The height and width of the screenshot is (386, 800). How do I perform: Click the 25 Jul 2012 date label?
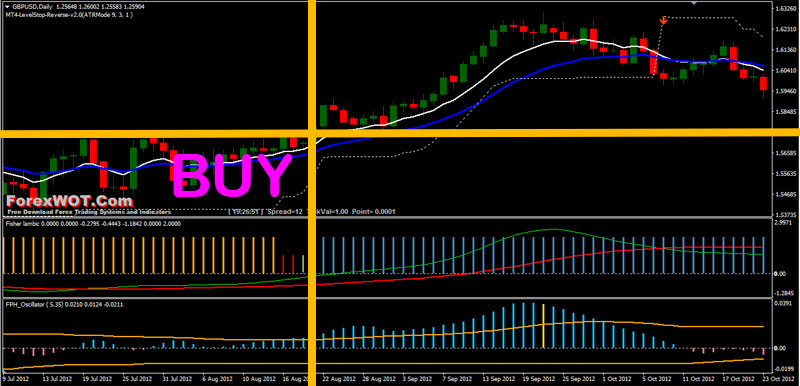pos(137,379)
